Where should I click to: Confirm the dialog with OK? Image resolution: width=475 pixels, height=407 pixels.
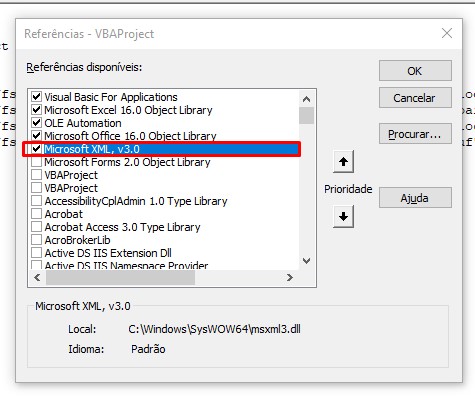pos(415,71)
